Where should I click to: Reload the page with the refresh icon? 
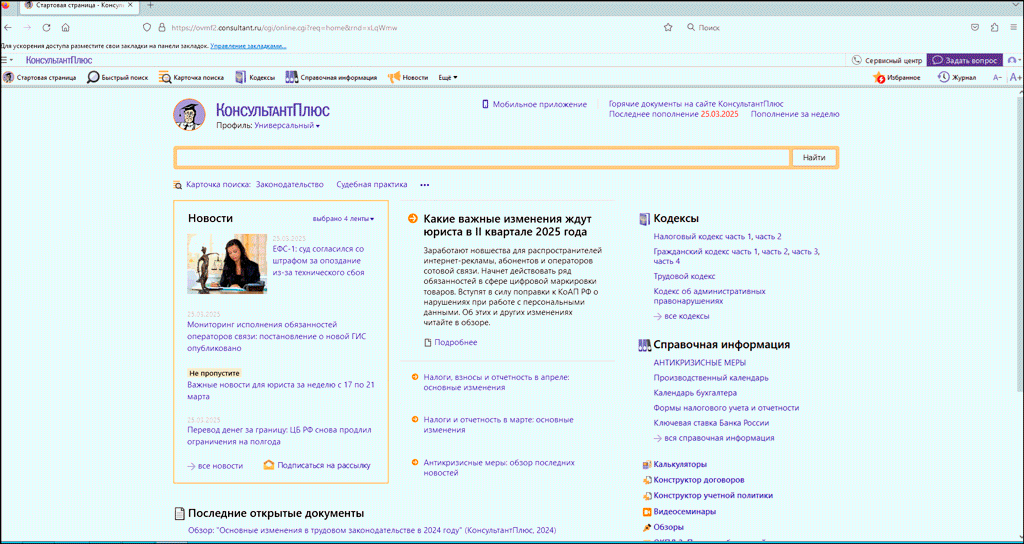pyautogui.click(x=46, y=28)
